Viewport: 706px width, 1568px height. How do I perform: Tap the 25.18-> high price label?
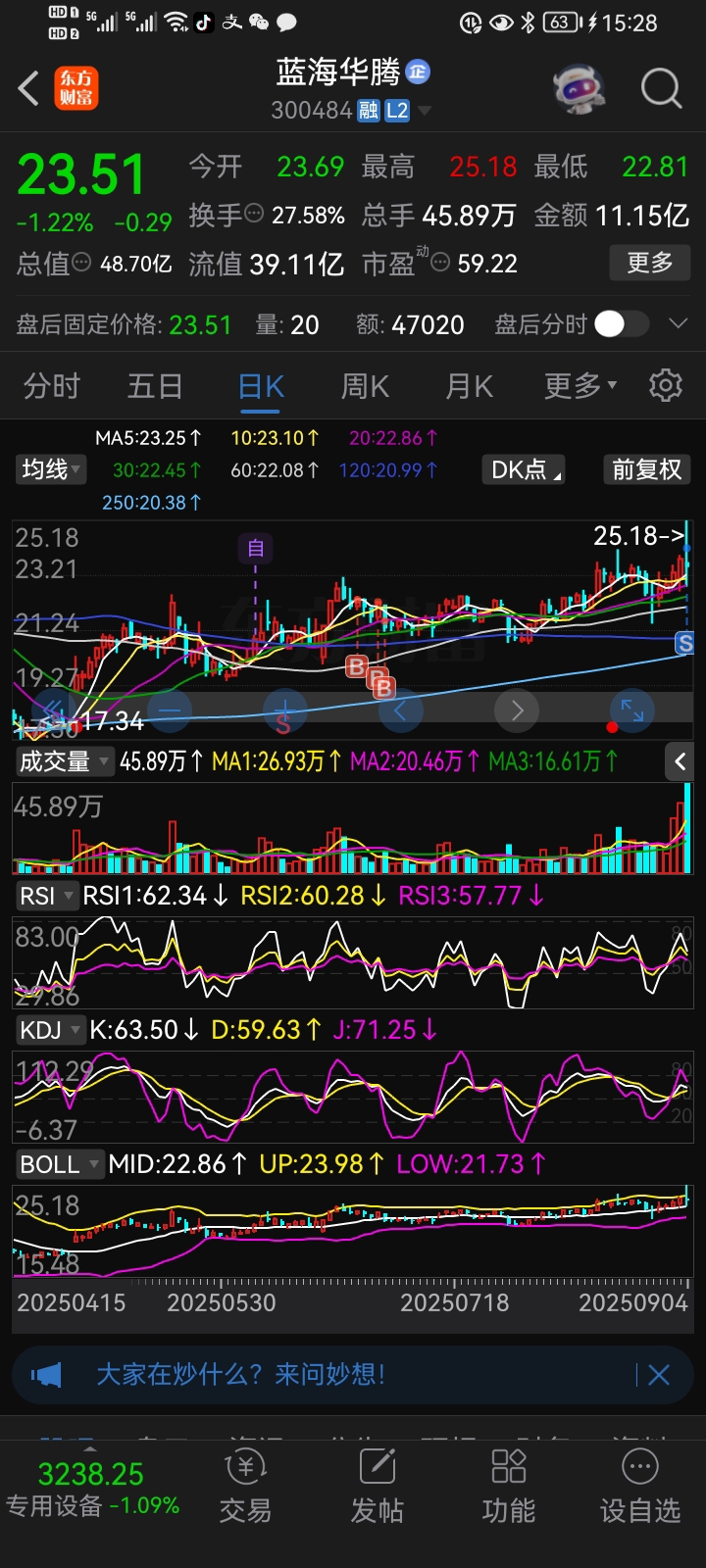(638, 536)
